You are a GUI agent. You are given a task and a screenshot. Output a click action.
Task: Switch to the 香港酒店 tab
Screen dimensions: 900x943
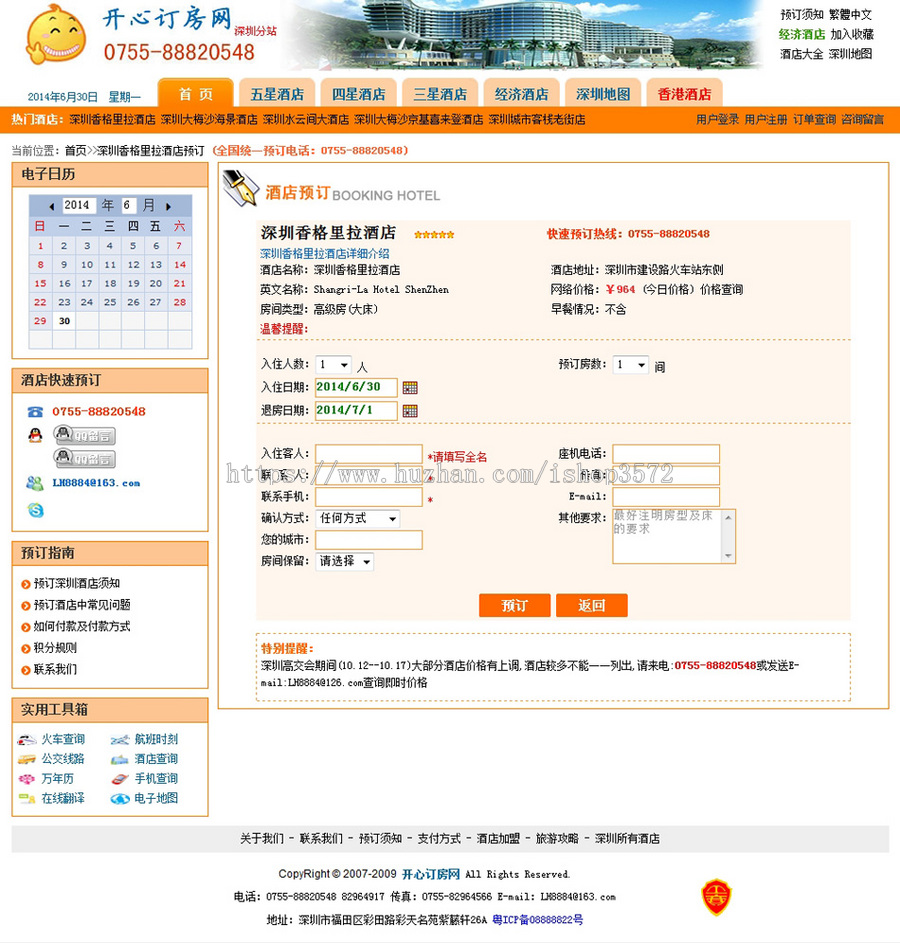pyautogui.click(x=684, y=93)
